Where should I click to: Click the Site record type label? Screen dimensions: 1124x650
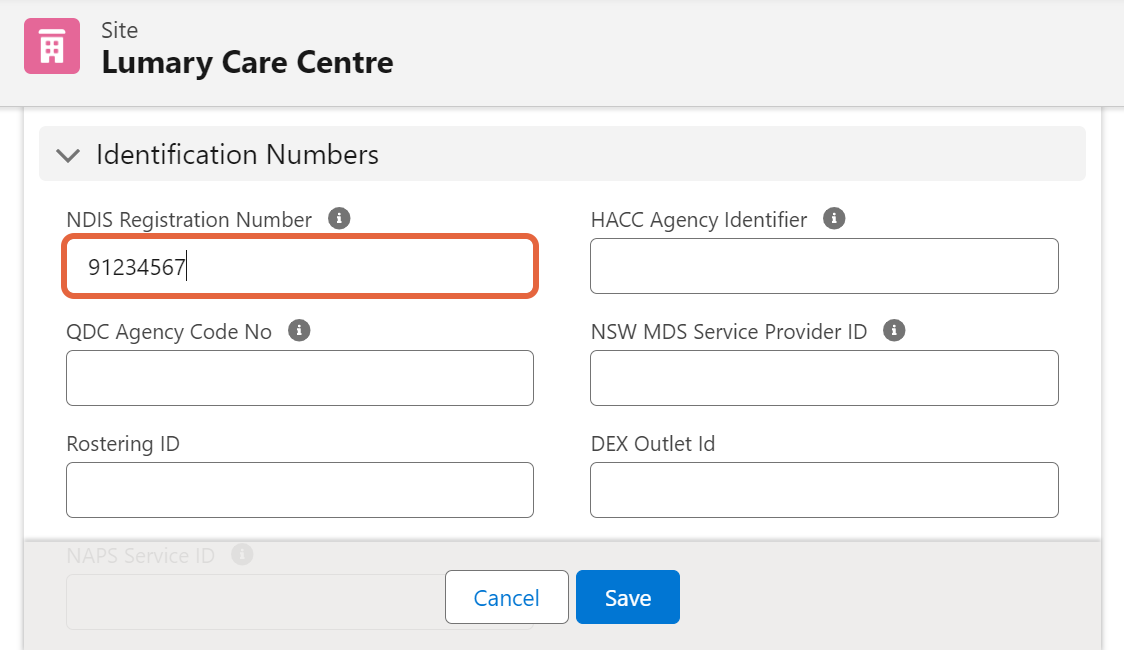coord(119,30)
